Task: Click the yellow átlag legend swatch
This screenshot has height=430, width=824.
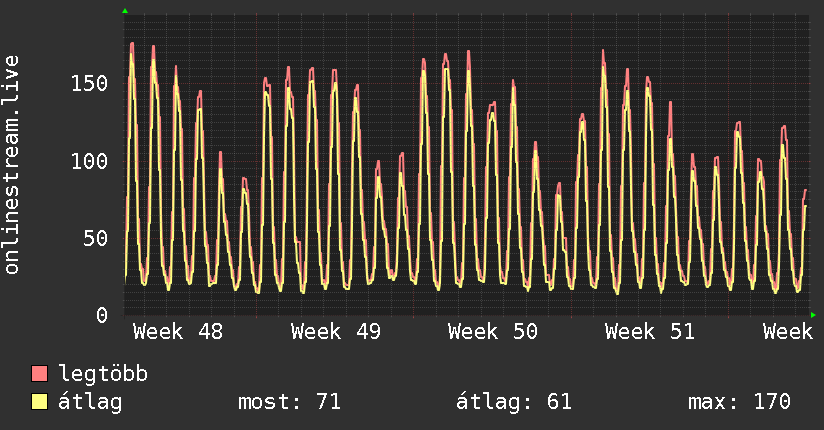Action: [x=40, y=403]
